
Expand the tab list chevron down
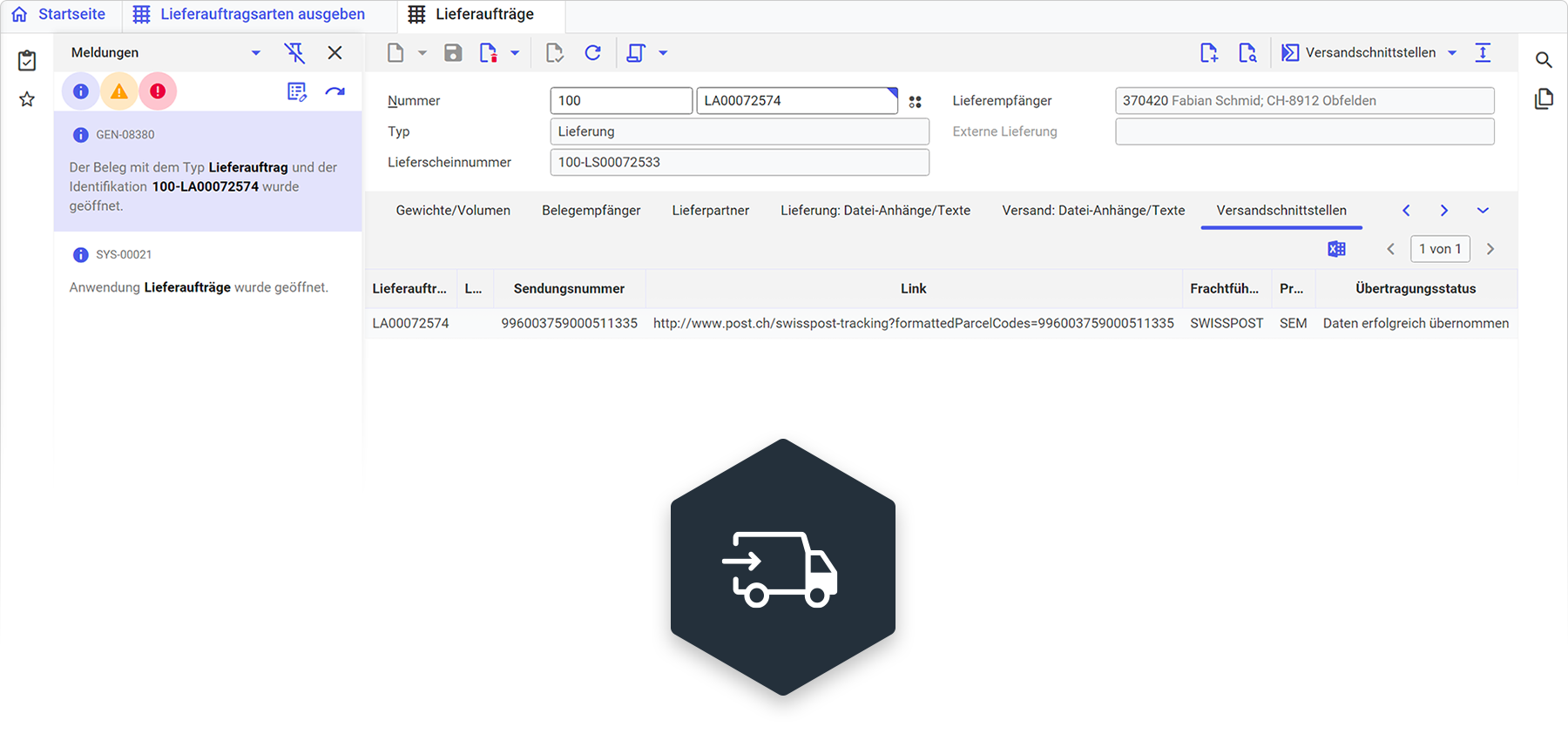point(1483,211)
